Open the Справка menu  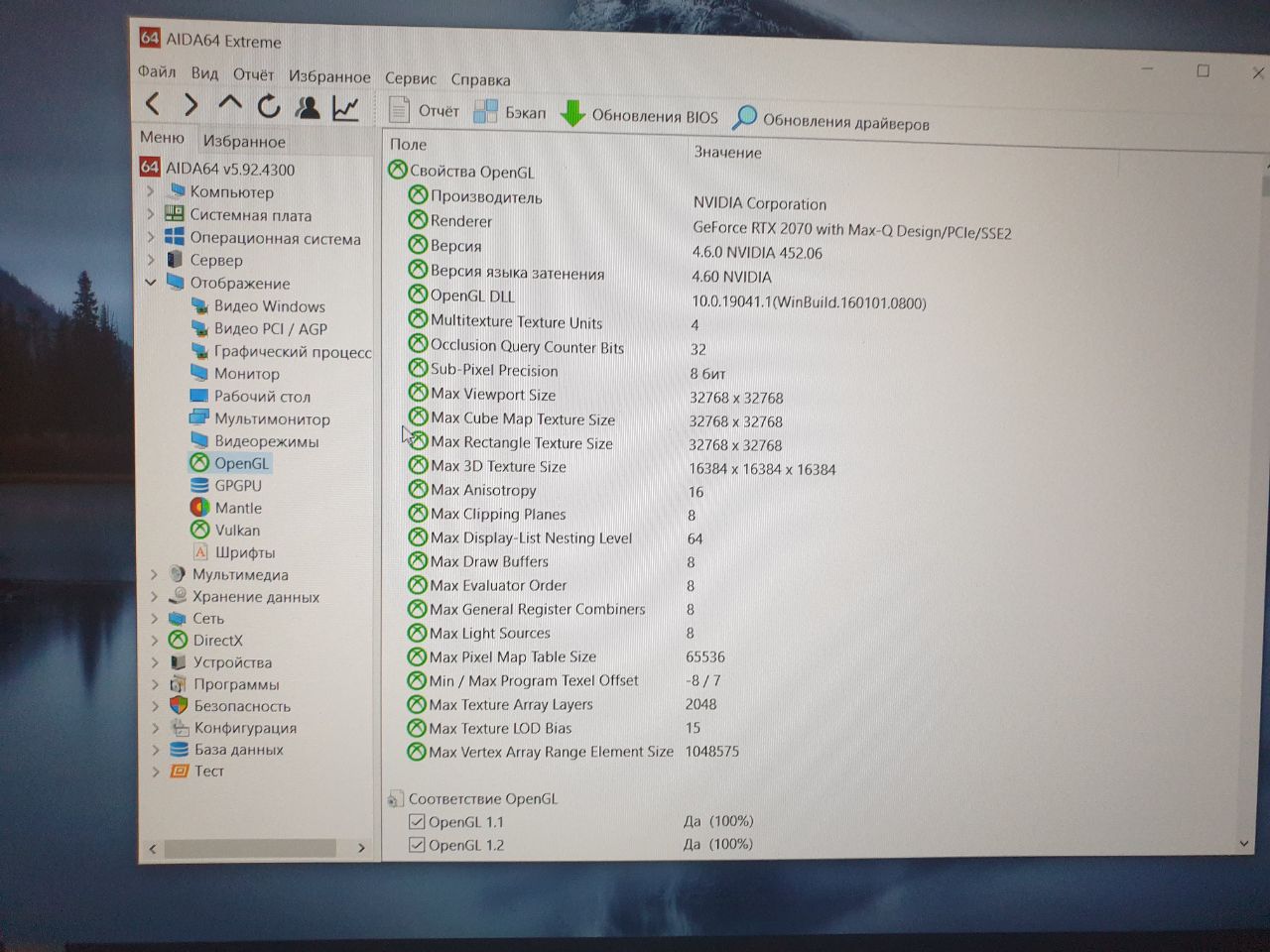coord(480,79)
